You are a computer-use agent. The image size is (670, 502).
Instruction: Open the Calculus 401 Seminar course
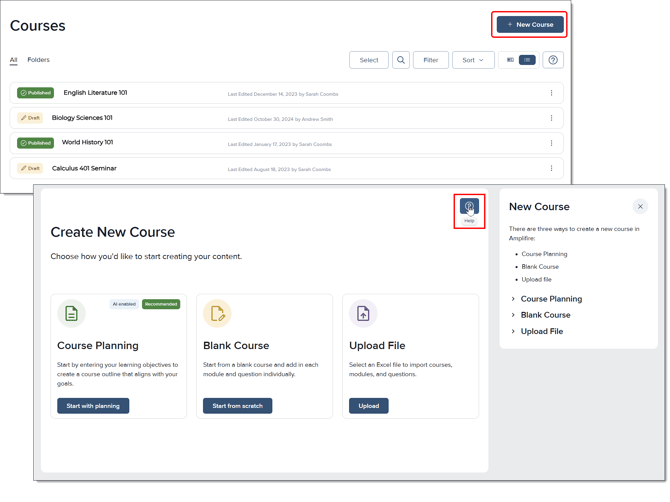coord(84,168)
